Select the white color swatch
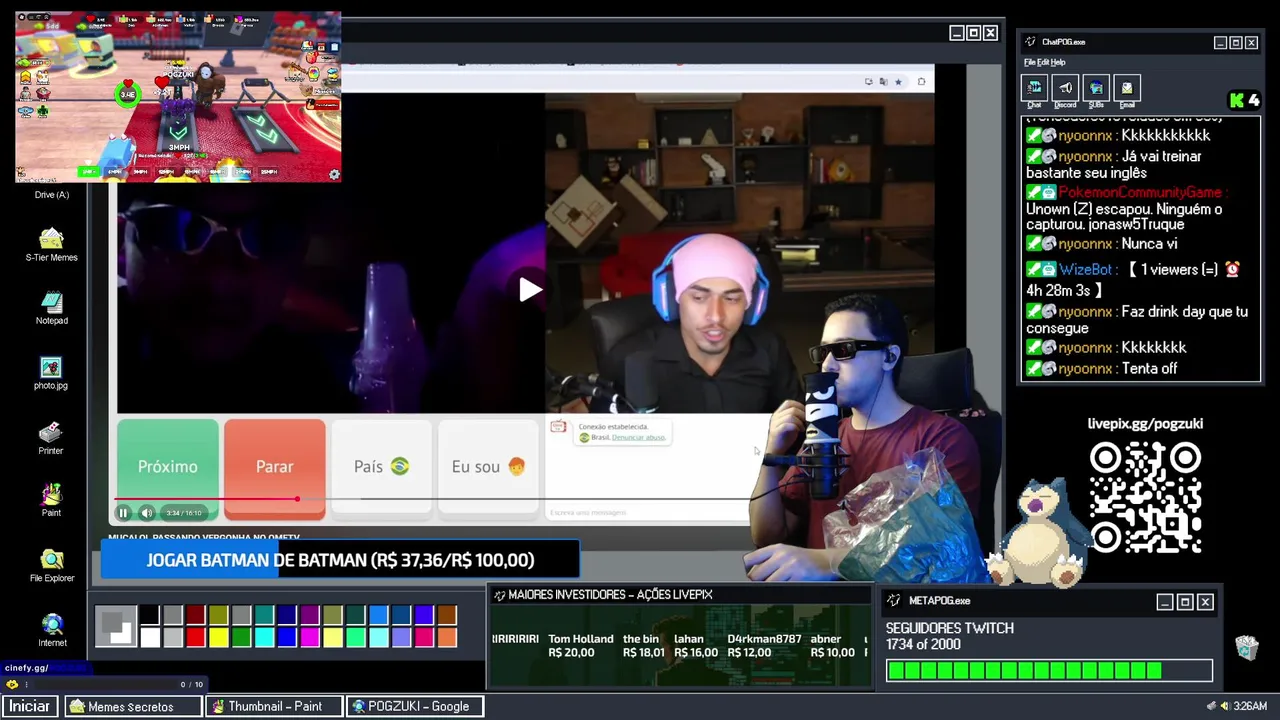Image resolution: width=1280 pixels, height=720 pixels. point(149,637)
